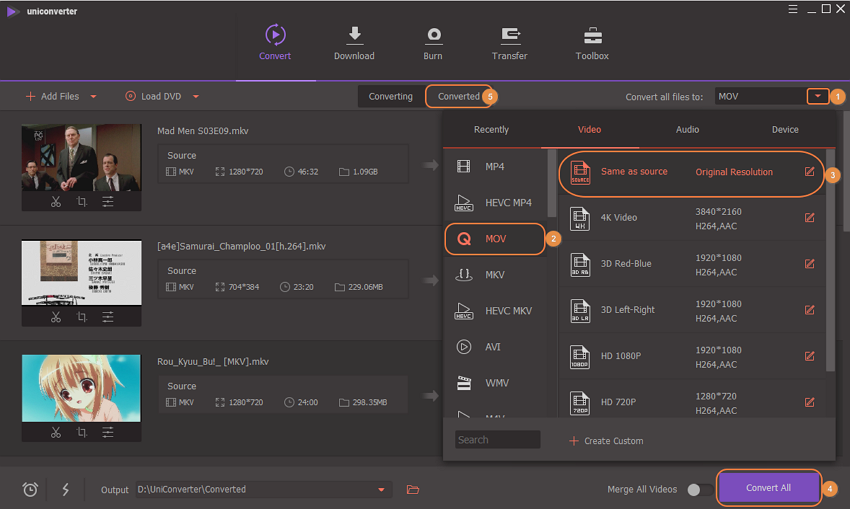850x509 pixels.
Task: Edit the 3D Left-Right preset settings
Action: click(809, 310)
